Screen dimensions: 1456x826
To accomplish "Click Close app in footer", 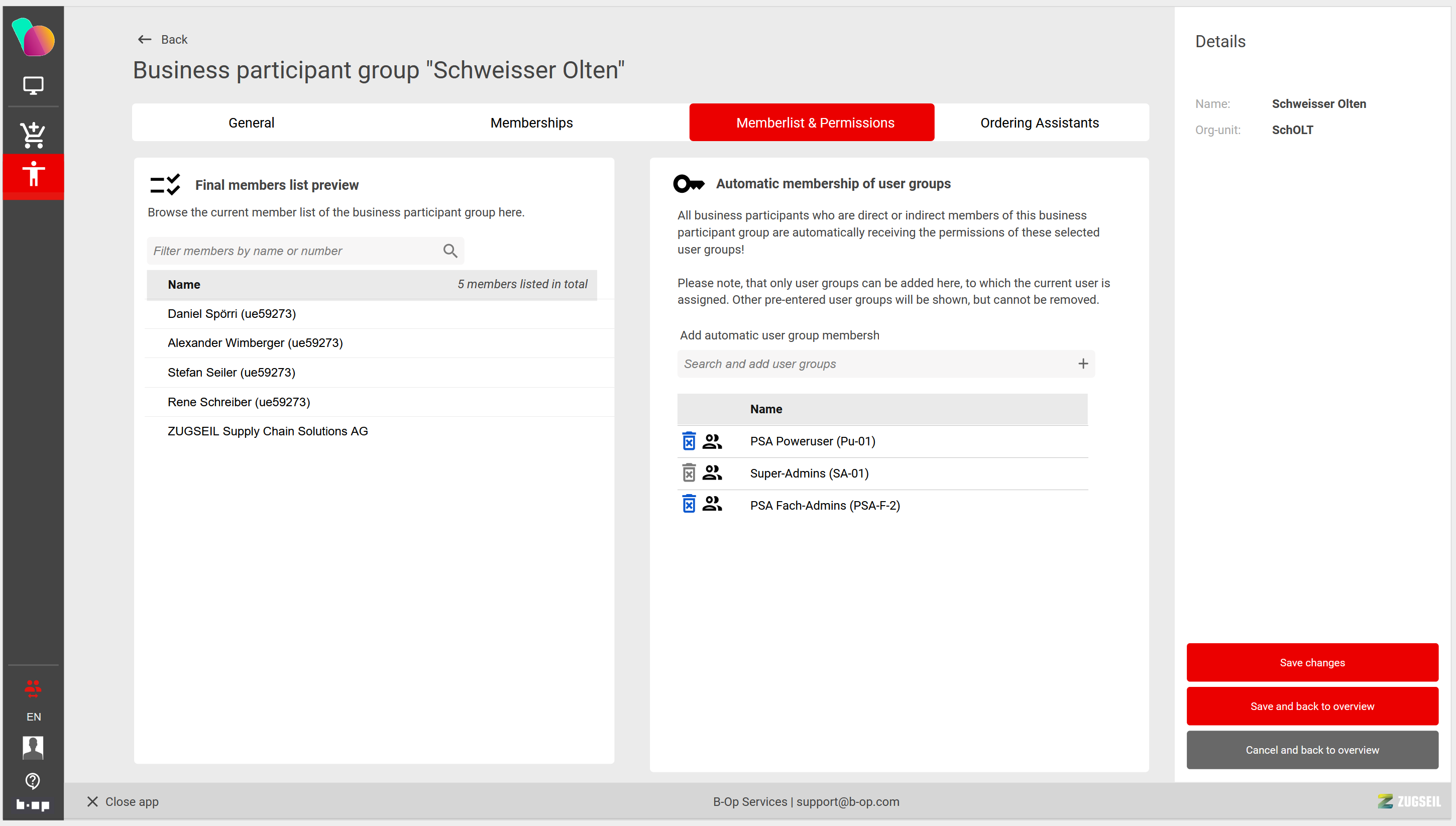I will (123, 801).
